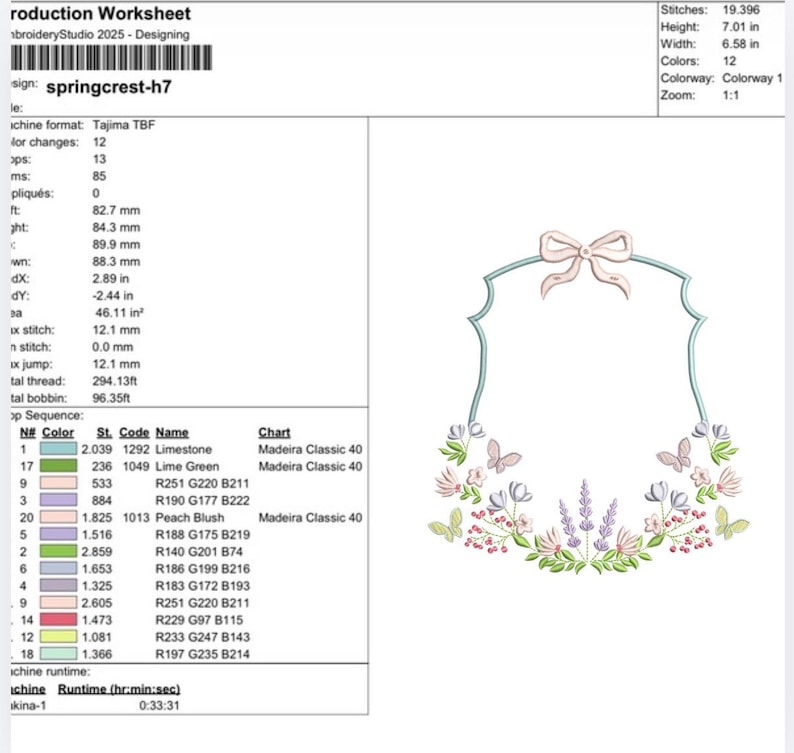Select the green swatch for R140 G201 B74
The width and height of the screenshot is (794, 753).
[x=58, y=551]
